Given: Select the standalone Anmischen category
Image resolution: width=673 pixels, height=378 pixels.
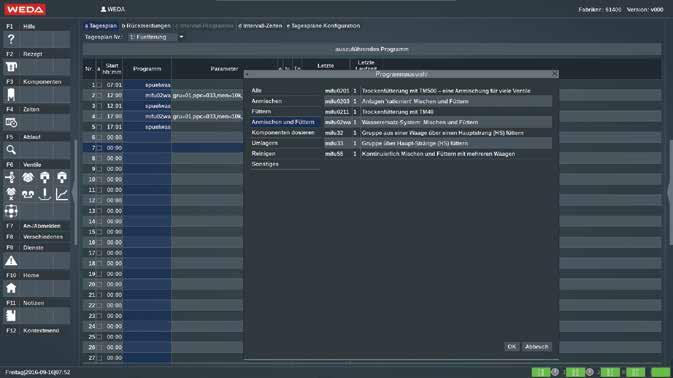Looking at the screenshot, I should (x=285, y=101).
